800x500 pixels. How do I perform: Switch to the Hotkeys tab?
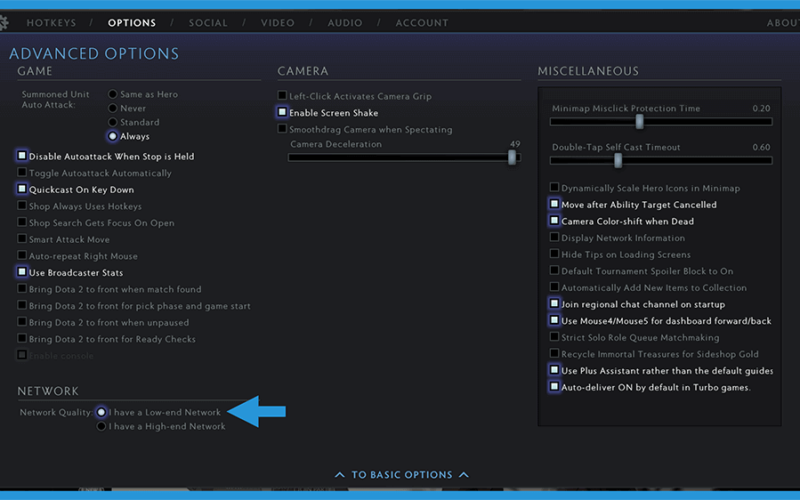click(x=51, y=23)
